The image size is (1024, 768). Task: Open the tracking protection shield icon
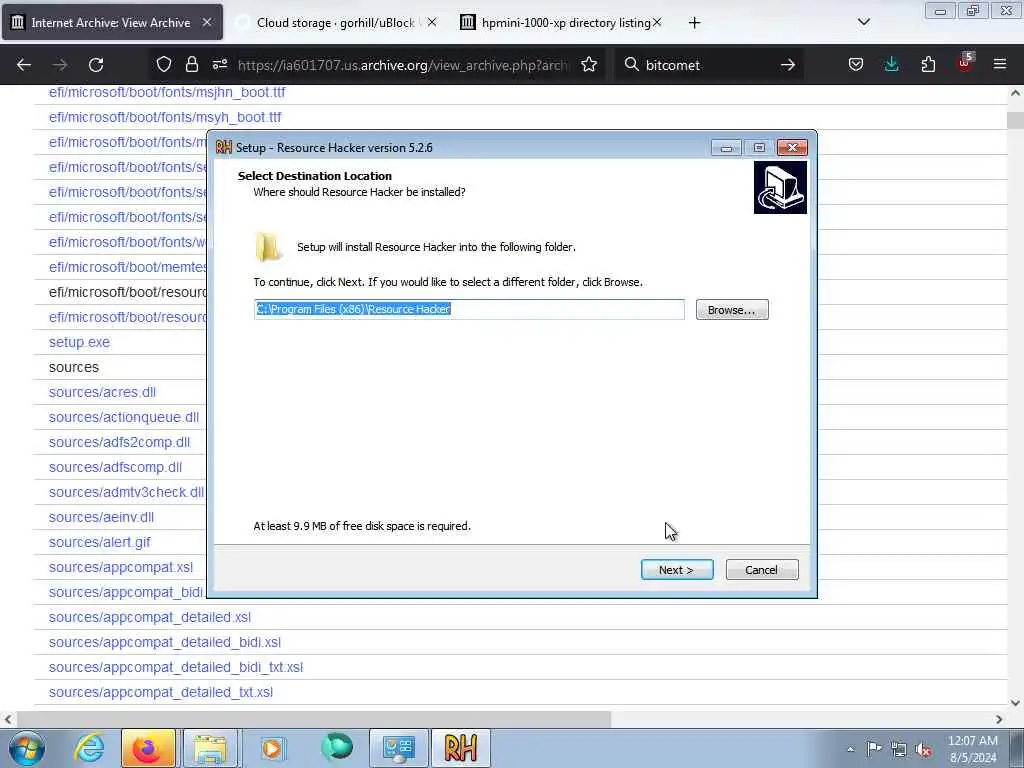[x=164, y=64]
